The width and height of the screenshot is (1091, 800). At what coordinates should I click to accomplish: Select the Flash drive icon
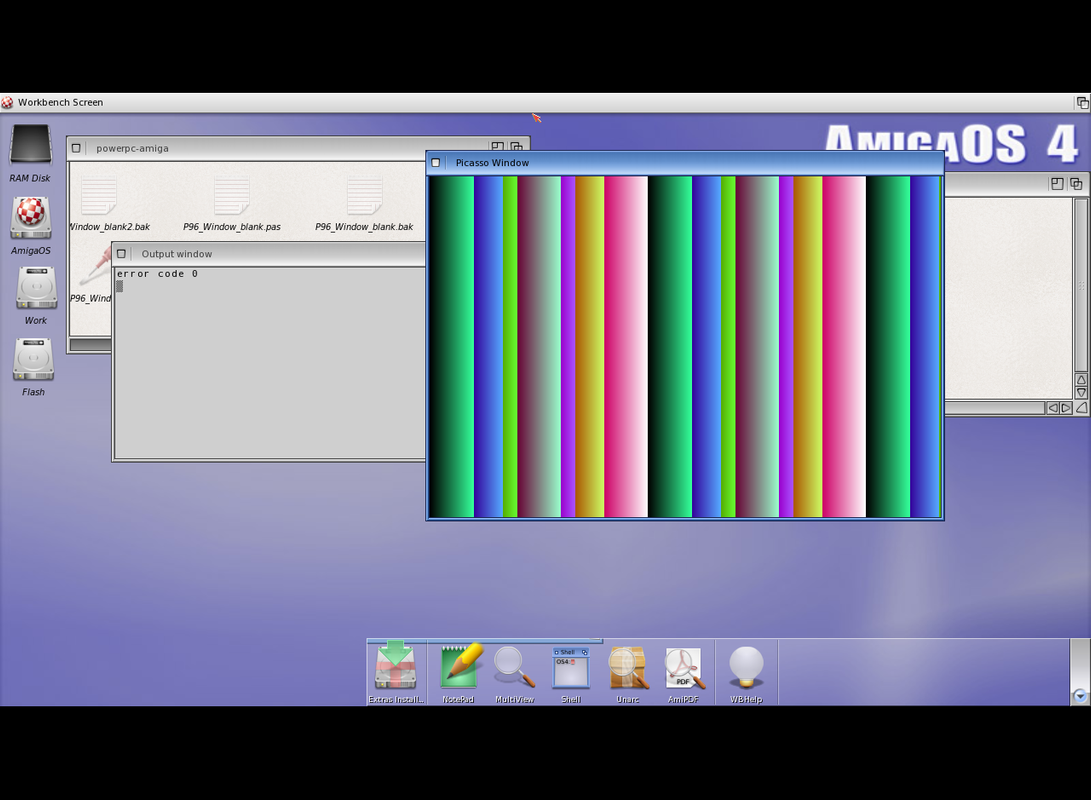pyautogui.click(x=33, y=360)
